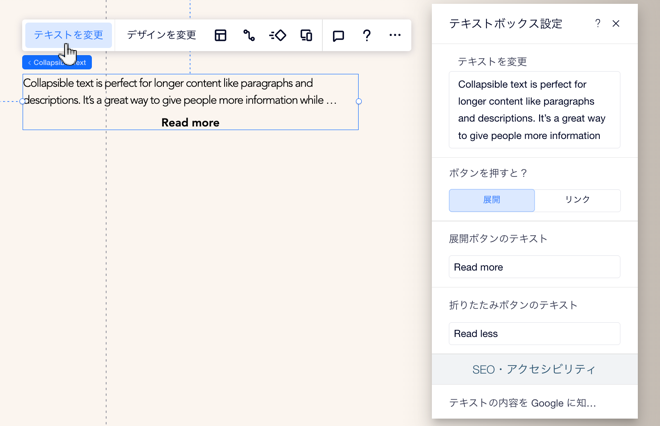Click the テキストボックス設定 panel title
Image resolution: width=660 pixels, height=426 pixels.
tap(506, 24)
